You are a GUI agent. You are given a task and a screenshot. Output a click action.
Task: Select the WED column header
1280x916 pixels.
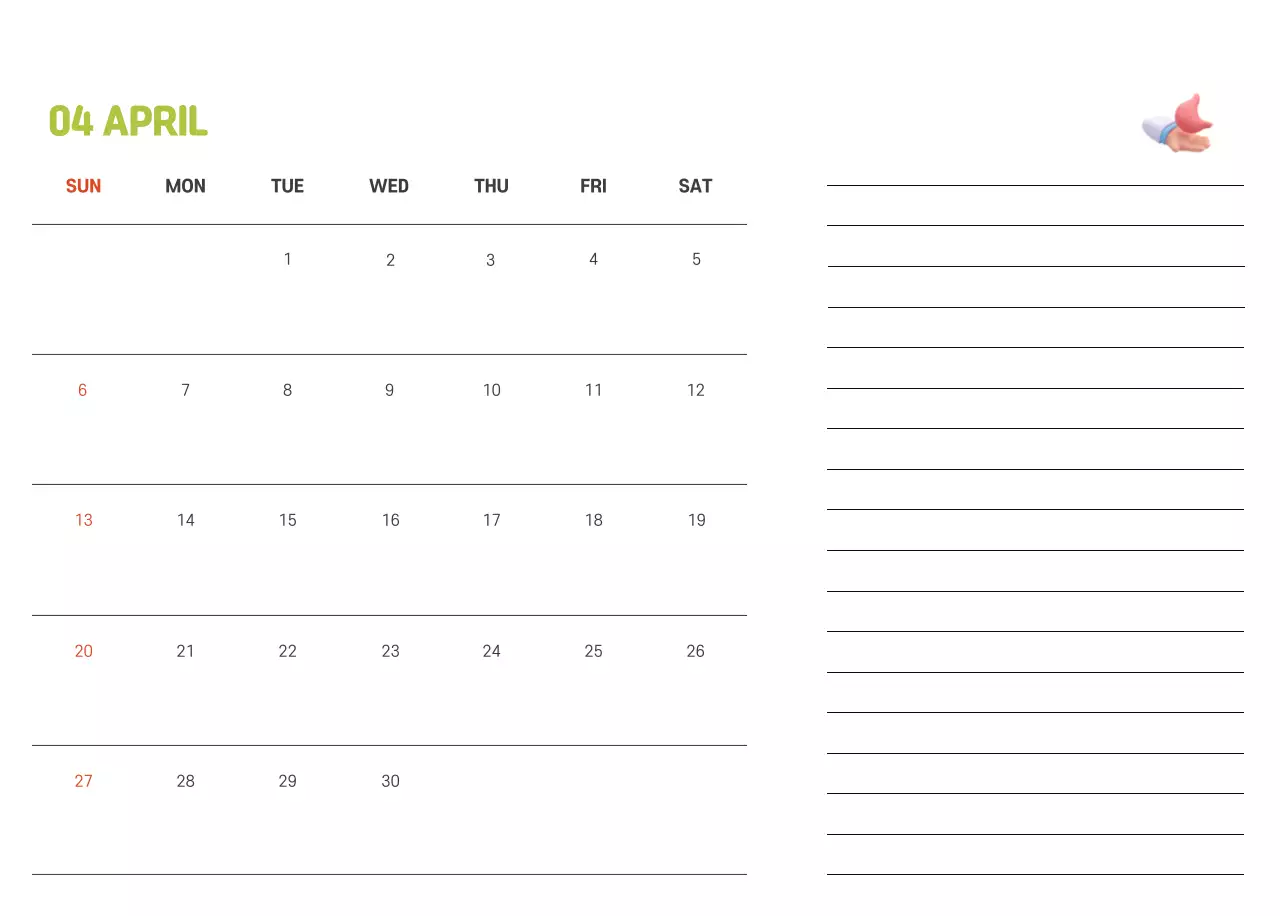pos(389,186)
